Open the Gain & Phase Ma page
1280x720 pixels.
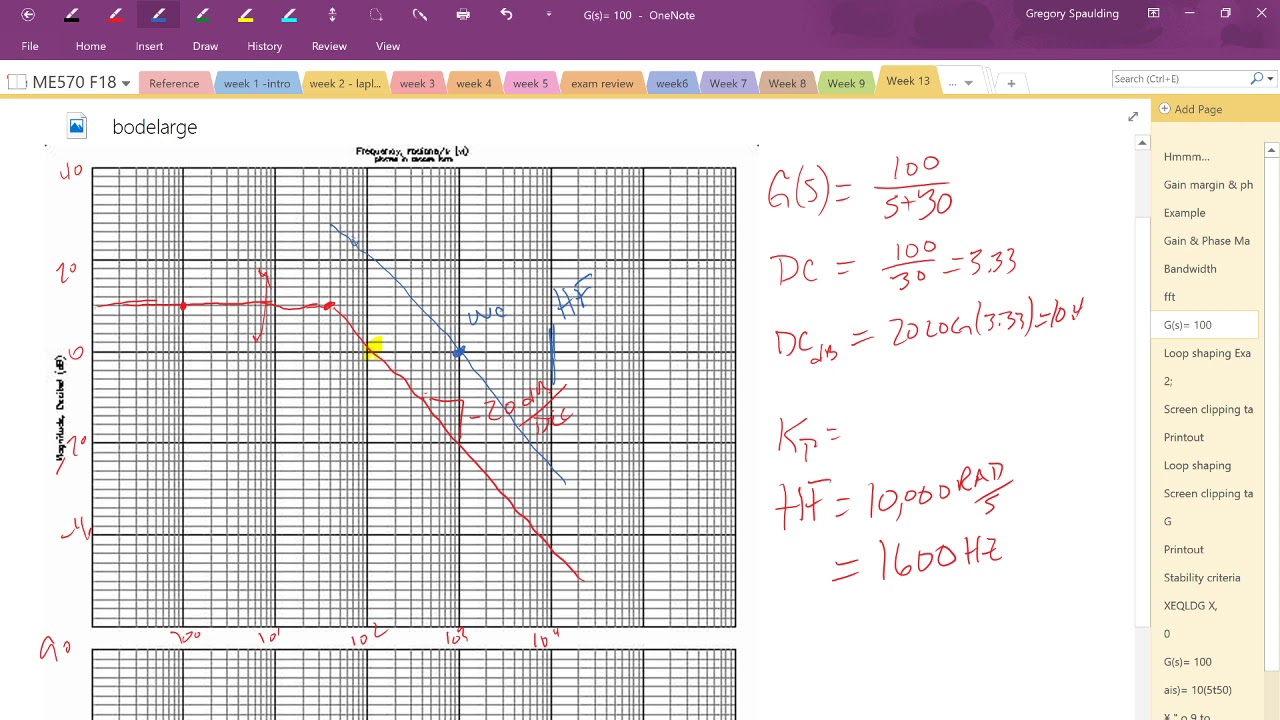coord(1206,241)
